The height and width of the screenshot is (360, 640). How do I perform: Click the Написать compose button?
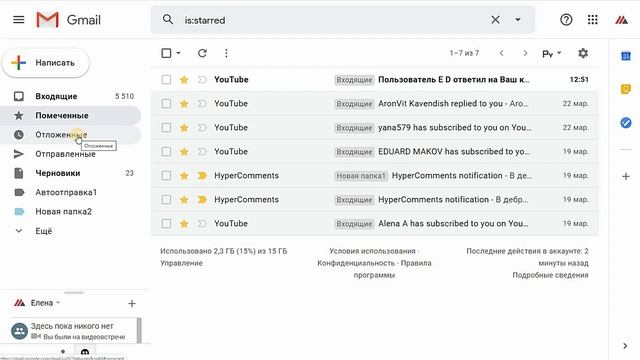pyautogui.click(x=46, y=63)
